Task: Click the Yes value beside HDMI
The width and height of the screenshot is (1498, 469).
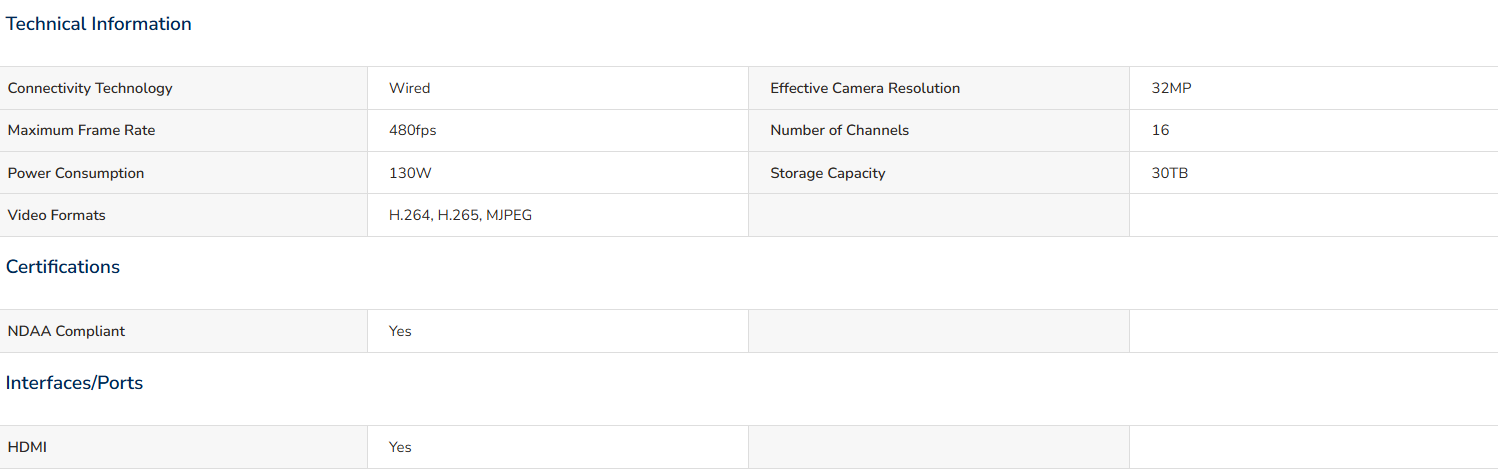Action: point(400,447)
